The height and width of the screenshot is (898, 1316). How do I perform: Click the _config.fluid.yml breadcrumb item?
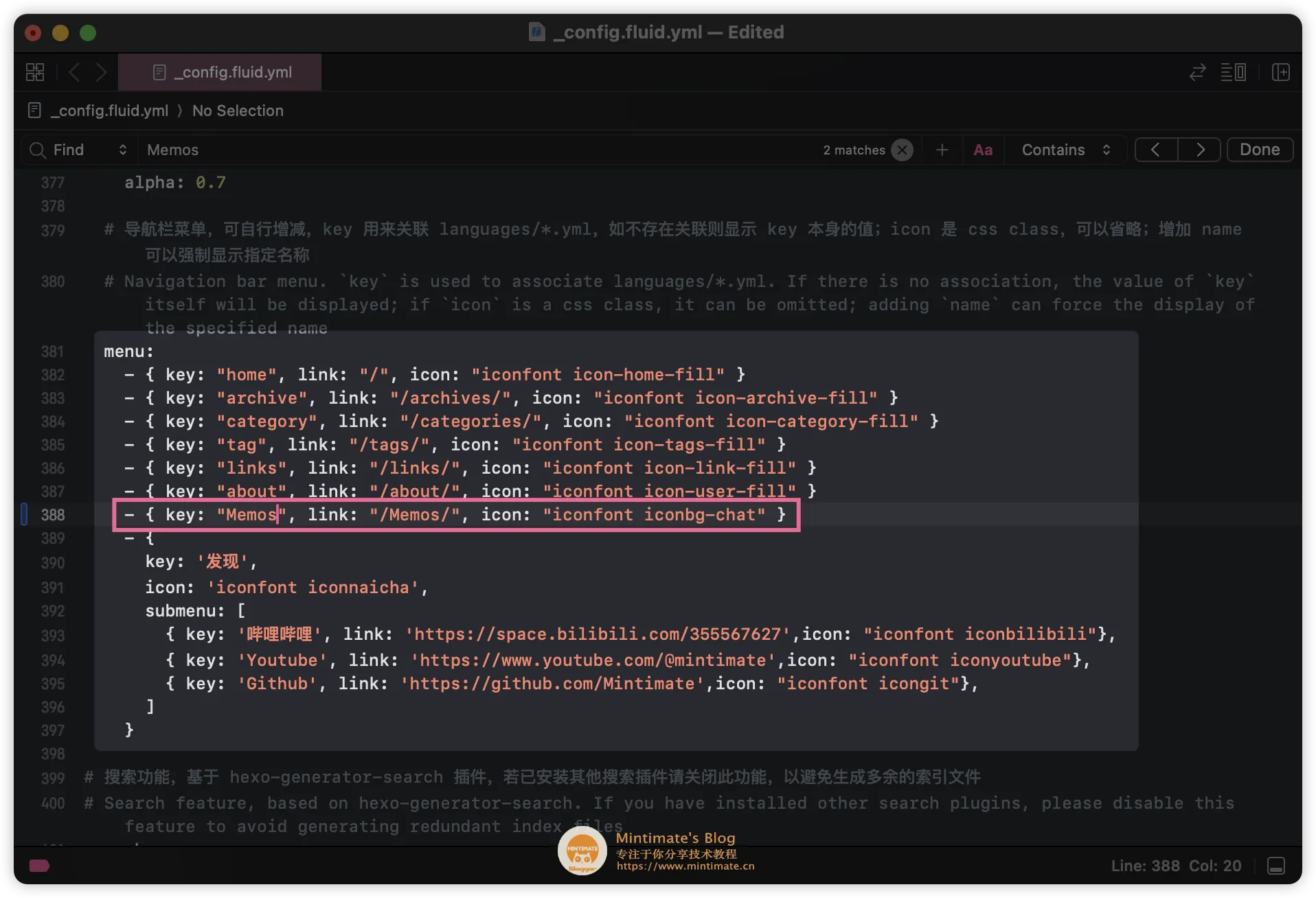point(109,111)
